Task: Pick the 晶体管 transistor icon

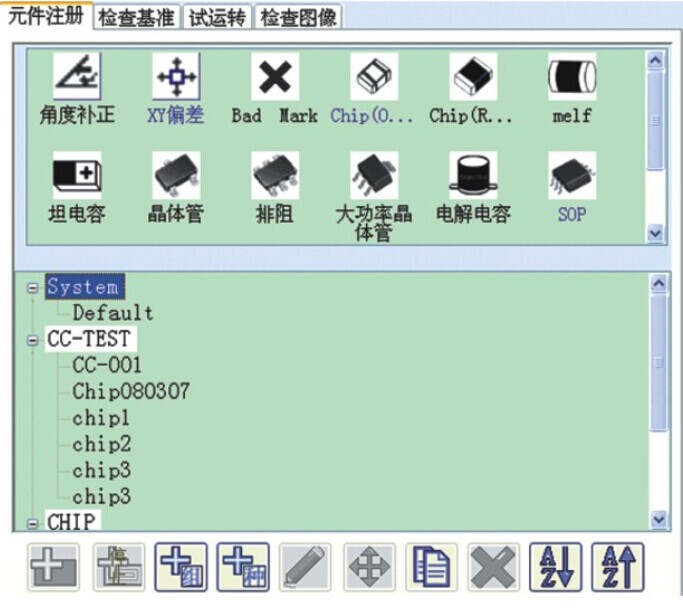Action: tap(175, 177)
